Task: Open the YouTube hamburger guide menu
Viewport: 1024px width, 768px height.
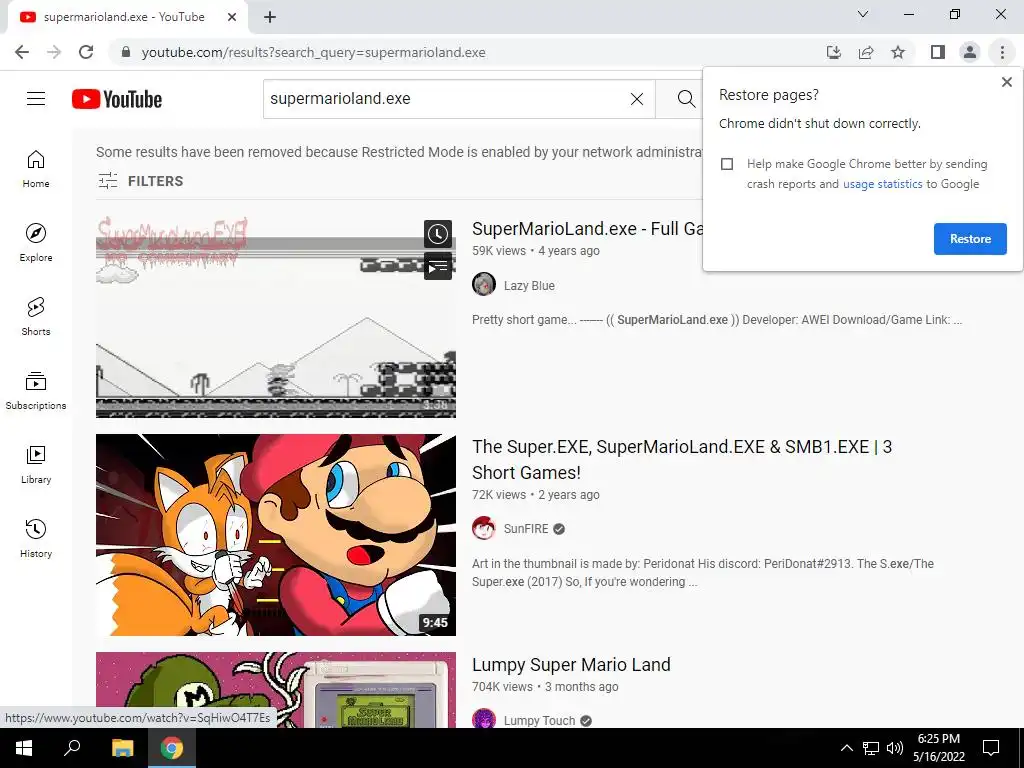Action: 36,99
